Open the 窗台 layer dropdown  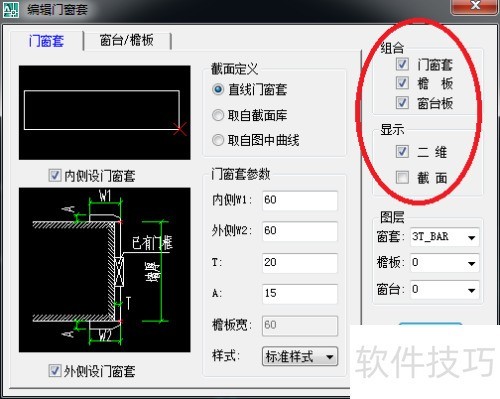445,290
